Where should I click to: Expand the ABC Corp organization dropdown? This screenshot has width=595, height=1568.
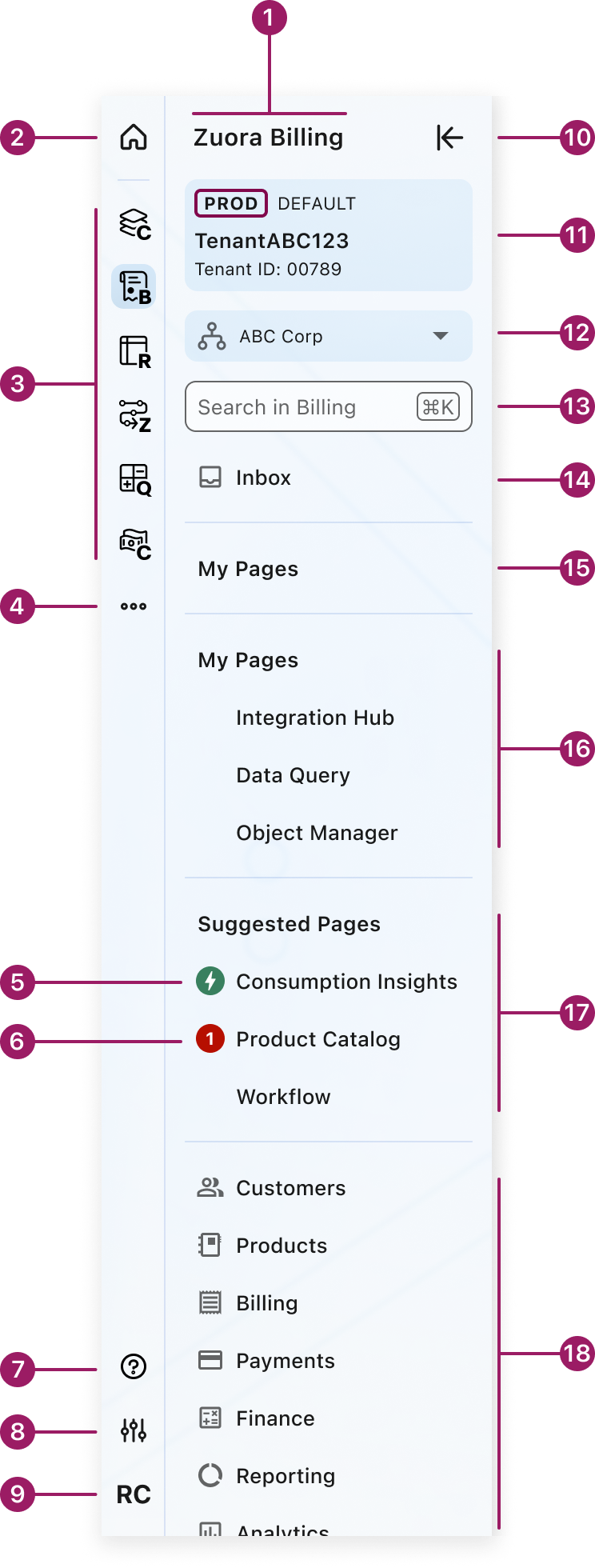click(x=328, y=336)
